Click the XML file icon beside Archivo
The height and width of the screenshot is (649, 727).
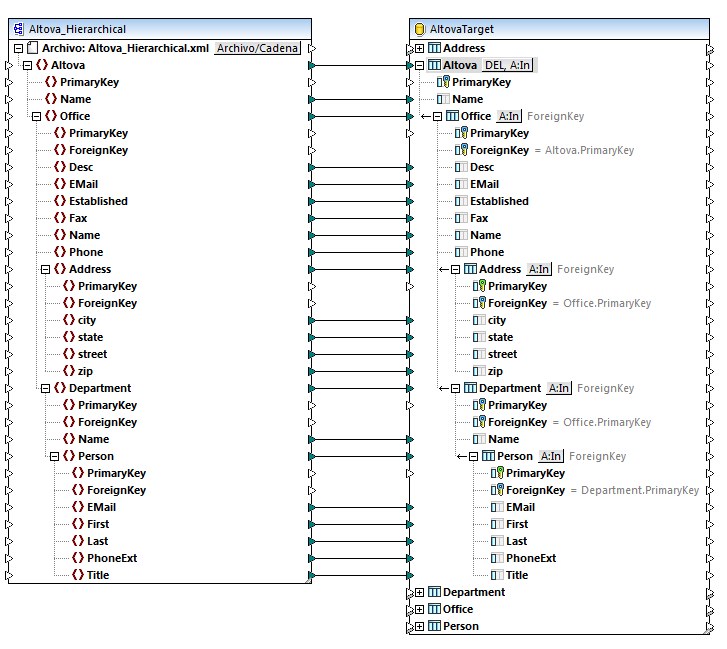tap(32, 48)
